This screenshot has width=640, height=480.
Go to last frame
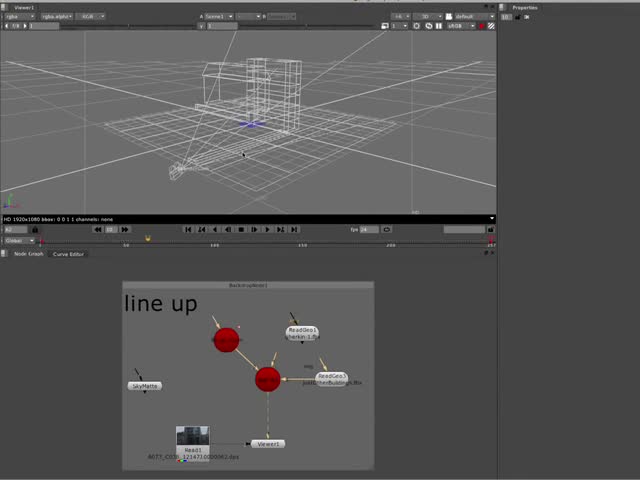tap(294, 230)
